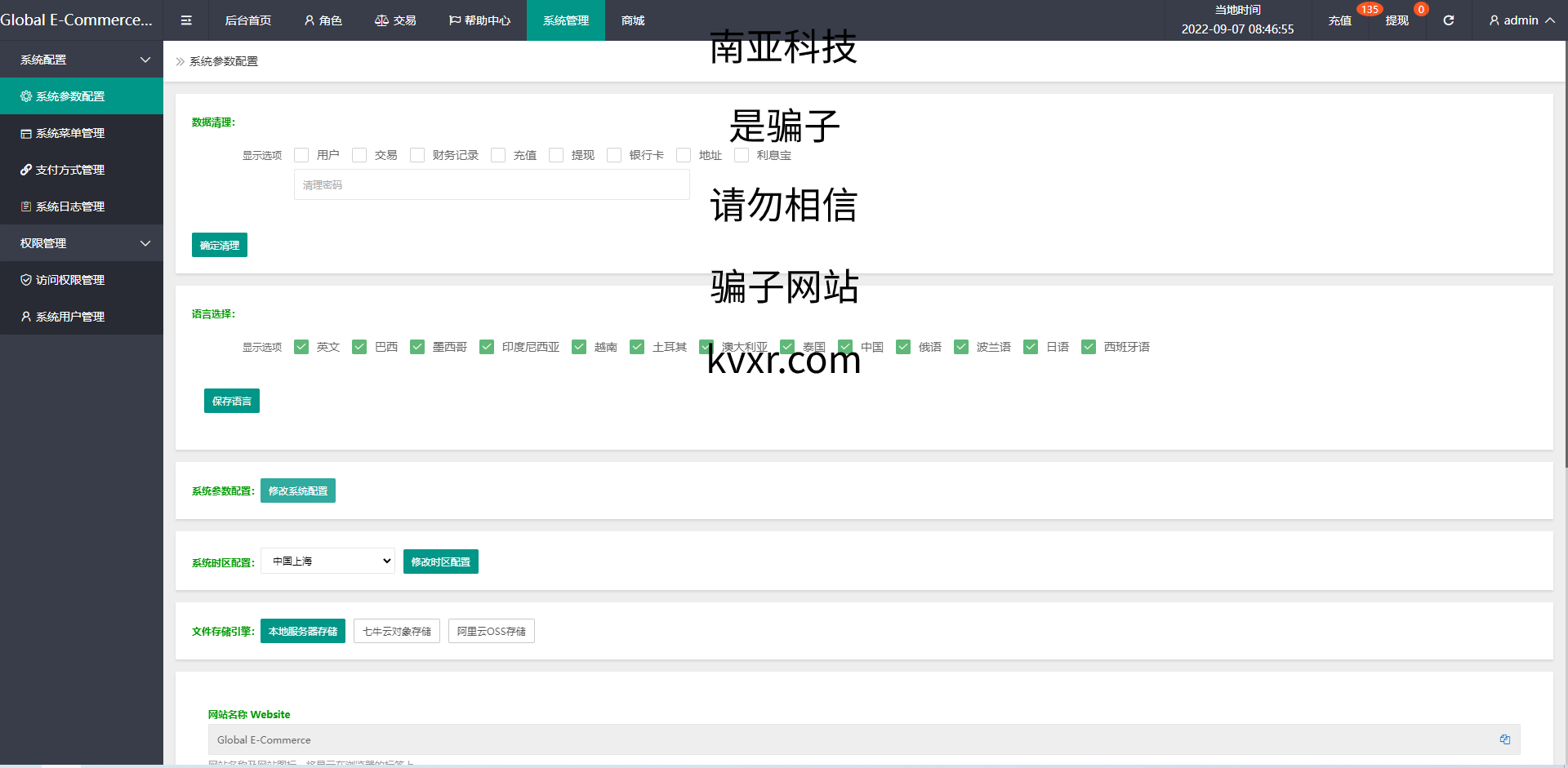Open 系统菜单管理 in the sidebar
This screenshot has height=768, width=1568.
(x=82, y=133)
